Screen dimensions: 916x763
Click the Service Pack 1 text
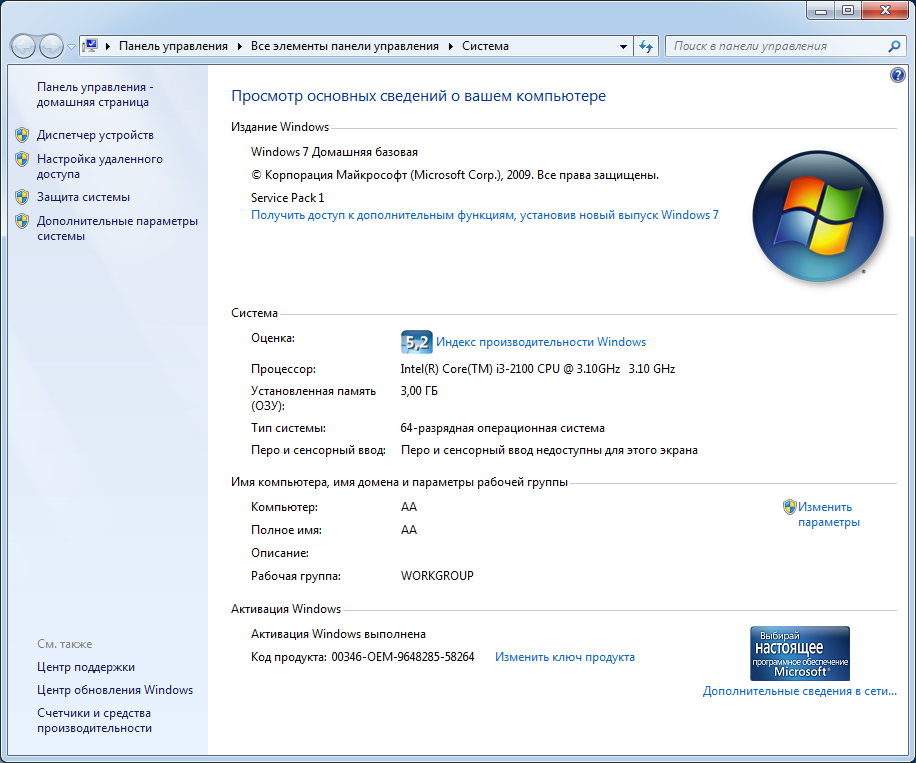point(287,197)
